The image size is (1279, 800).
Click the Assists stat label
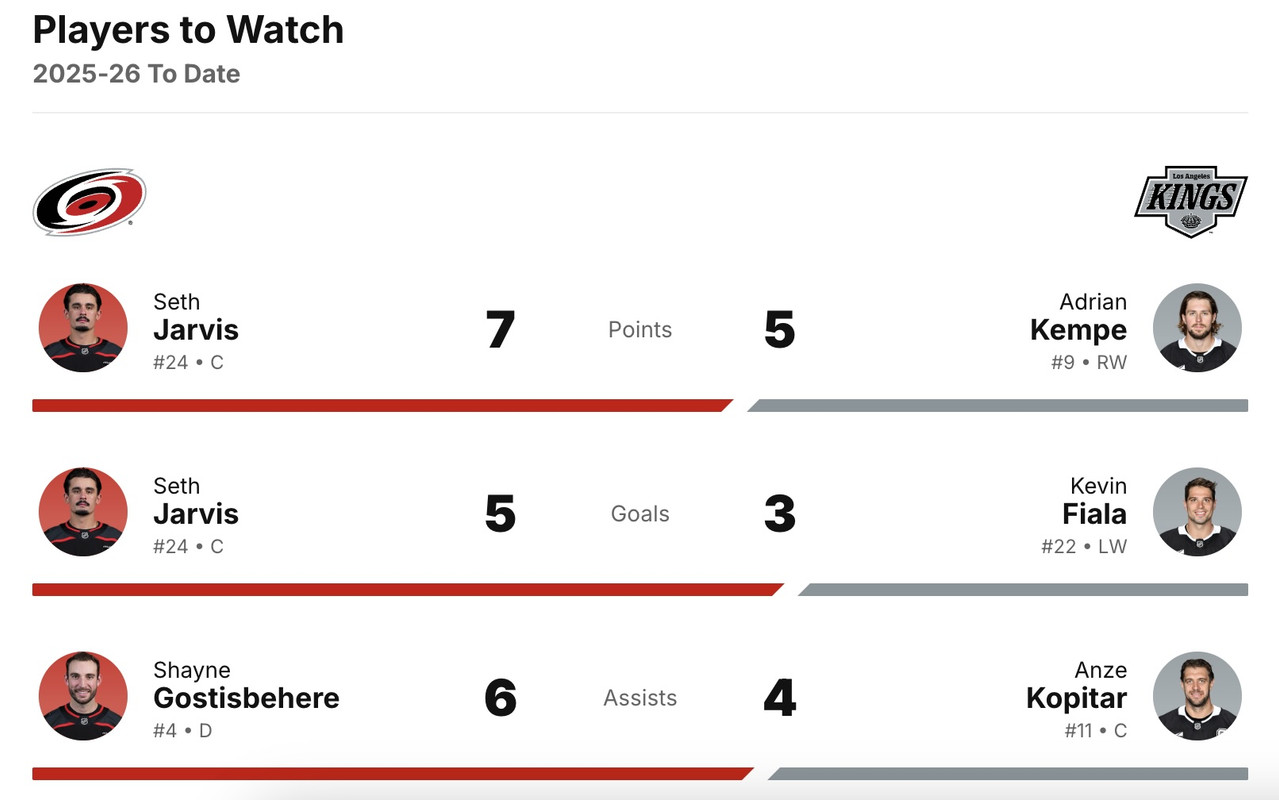click(640, 698)
